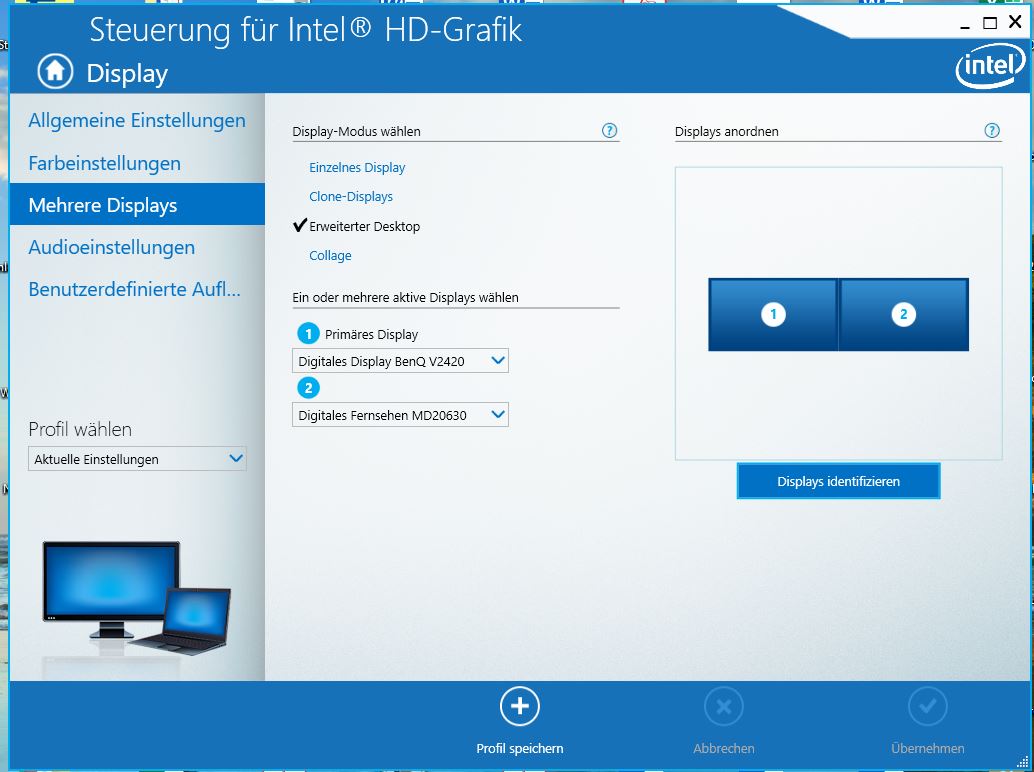Select Clone-Displays mode
The height and width of the screenshot is (772, 1034).
pyautogui.click(x=351, y=196)
